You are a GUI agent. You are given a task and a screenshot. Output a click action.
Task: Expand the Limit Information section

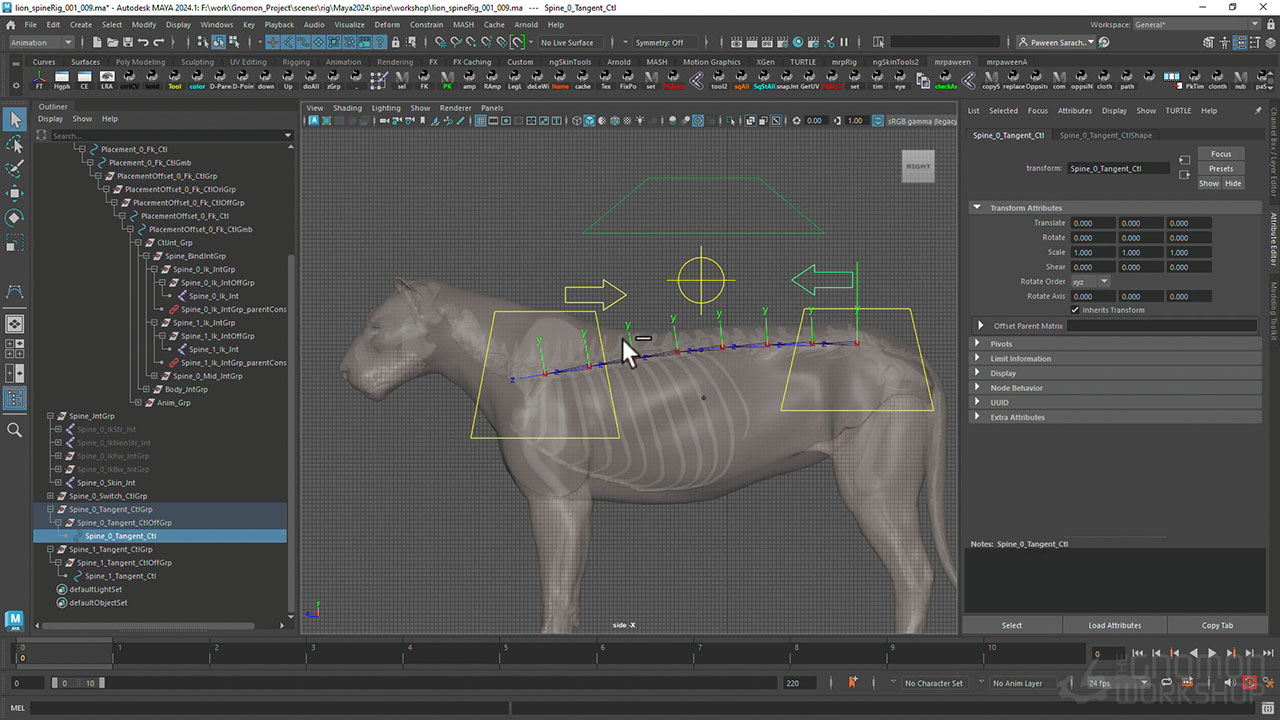tap(1021, 358)
